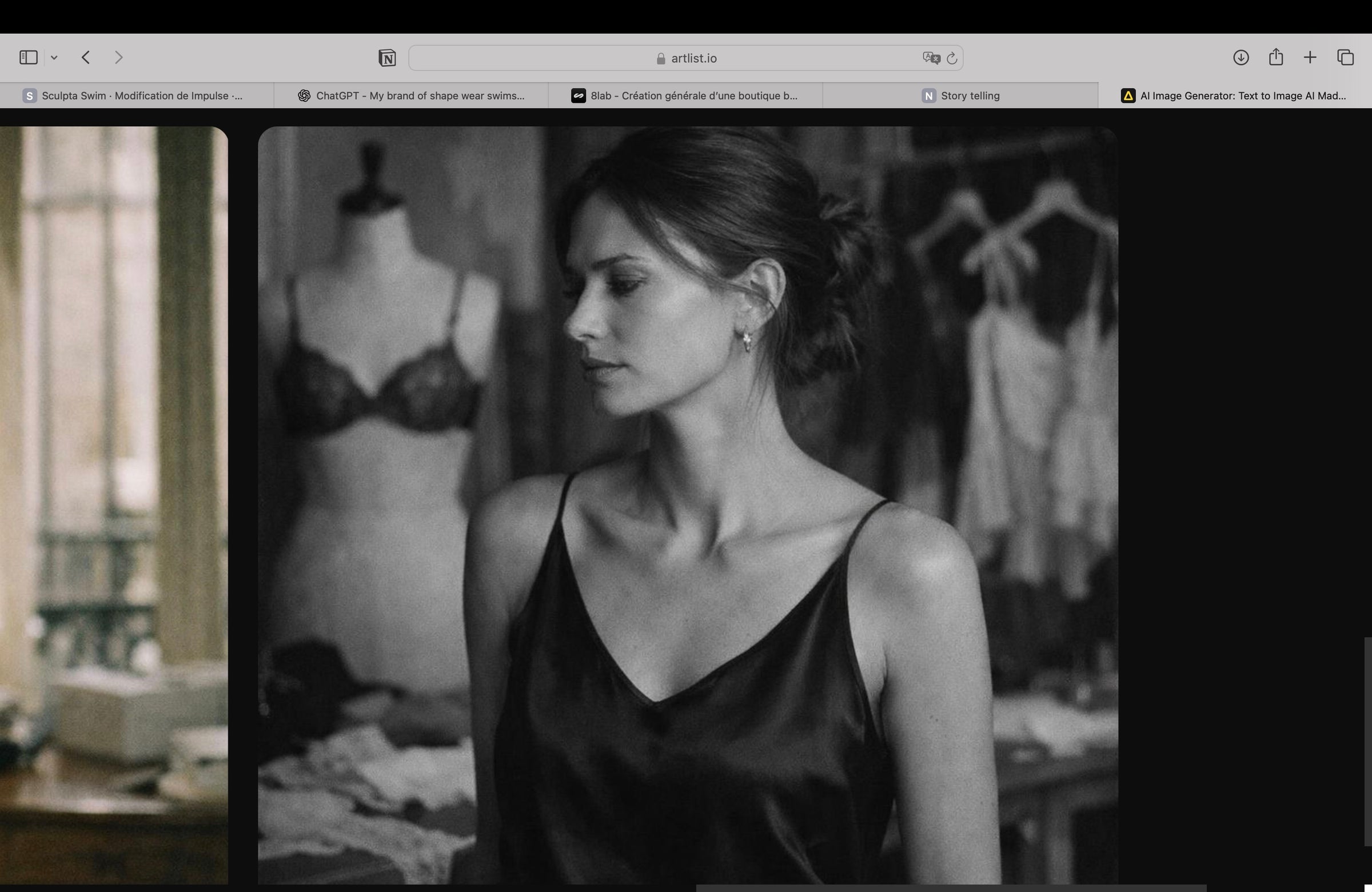Viewport: 1372px width, 892px height.
Task: Open the black-and-white woman portrait image
Action: point(687,505)
